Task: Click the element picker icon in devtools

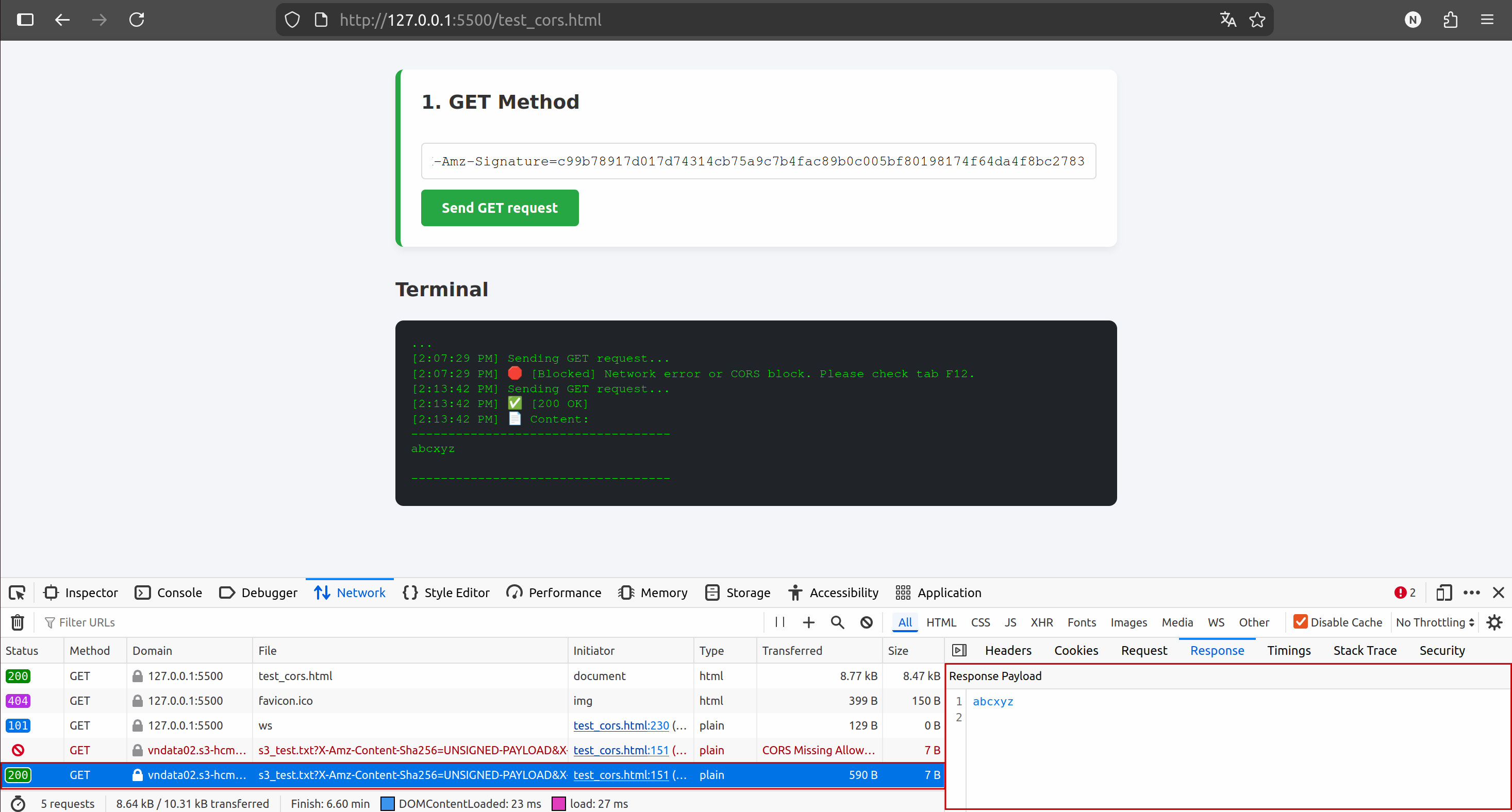Action: tap(17, 593)
